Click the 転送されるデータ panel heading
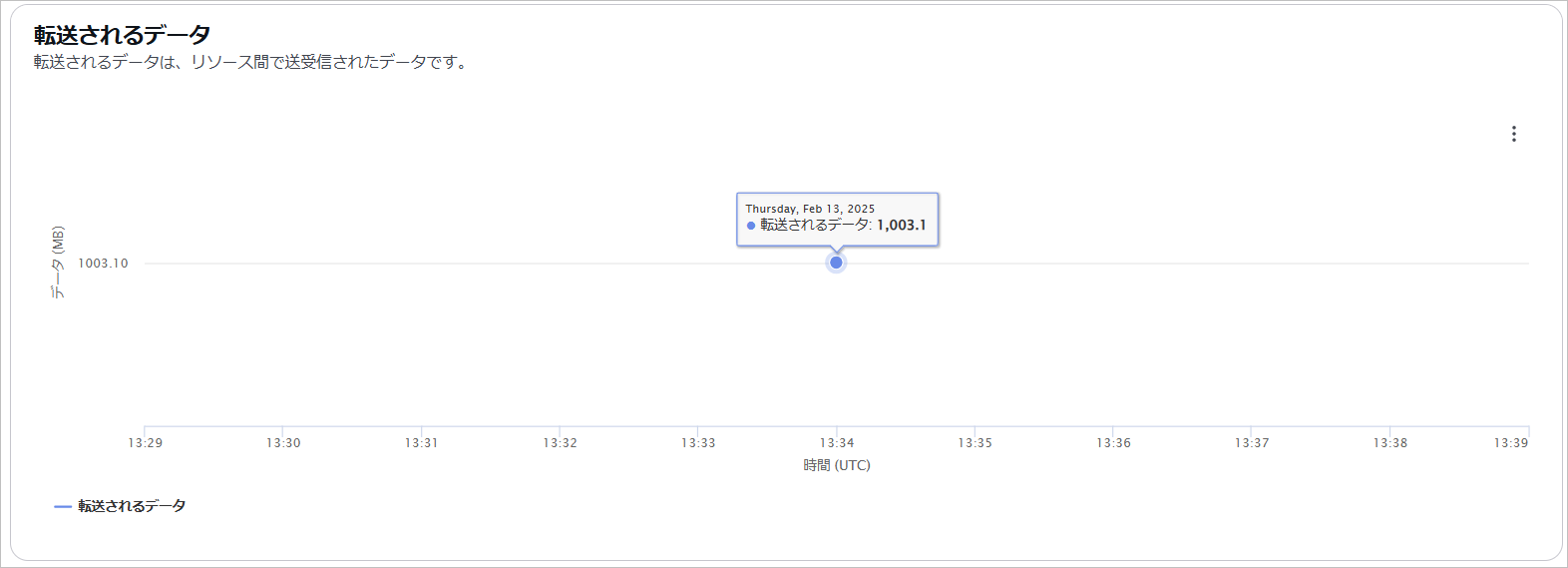 pyautogui.click(x=123, y=35)
